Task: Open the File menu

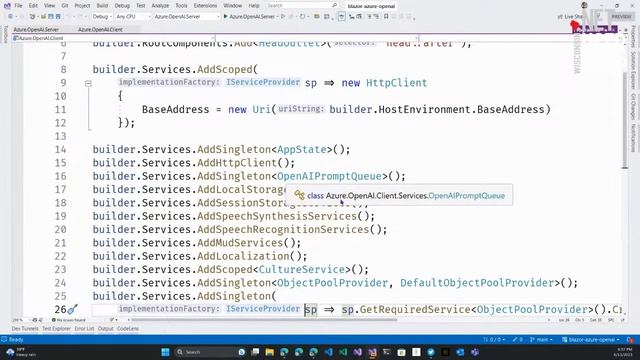Action: click(18, 6)
